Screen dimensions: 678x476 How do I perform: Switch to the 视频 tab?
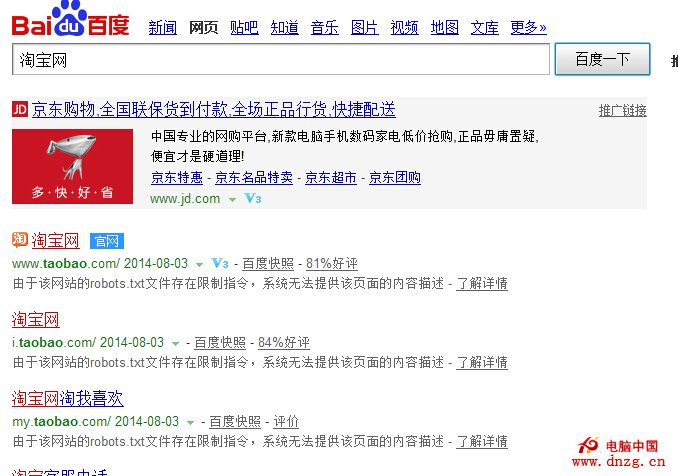pos(404,28)
